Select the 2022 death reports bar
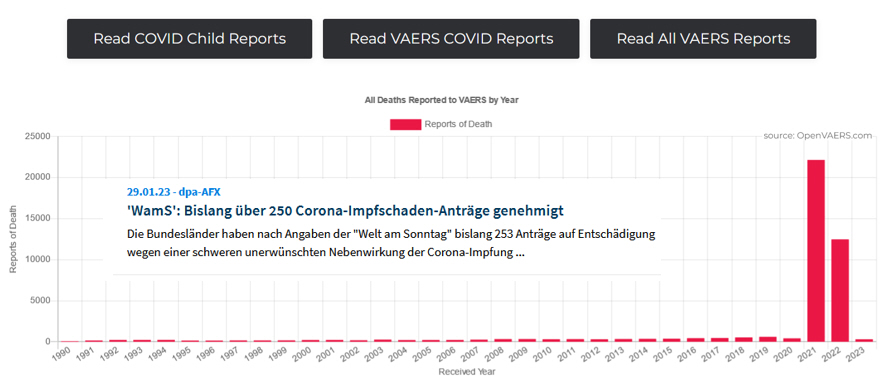 839,290
